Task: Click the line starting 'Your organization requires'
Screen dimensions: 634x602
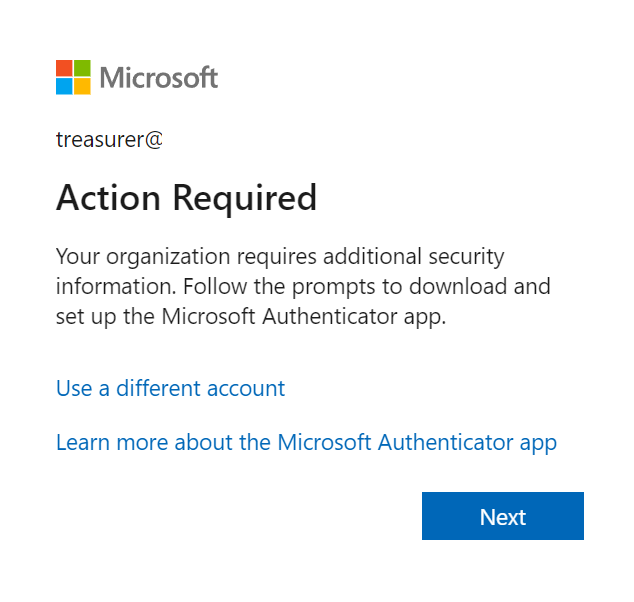Action: [280, 257]
